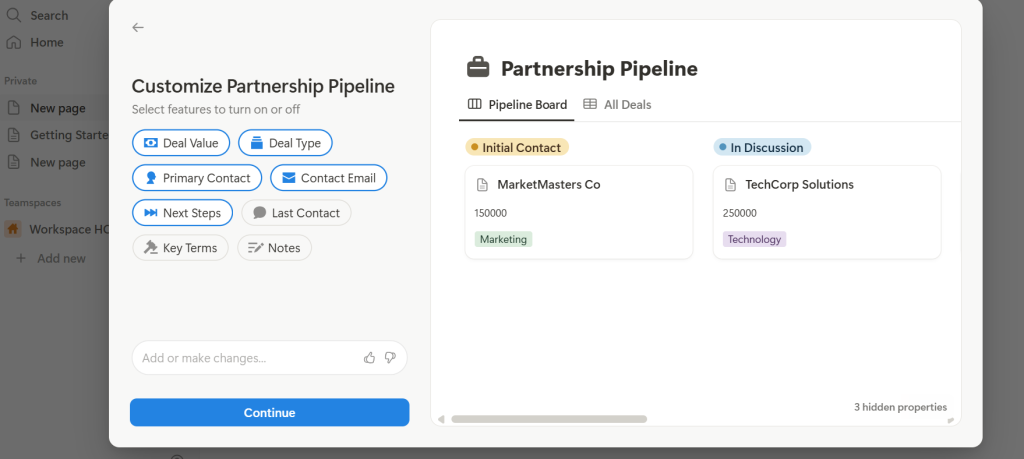Enable the Notes feature chip
1024x459 pixels.
tap(274, 248)
